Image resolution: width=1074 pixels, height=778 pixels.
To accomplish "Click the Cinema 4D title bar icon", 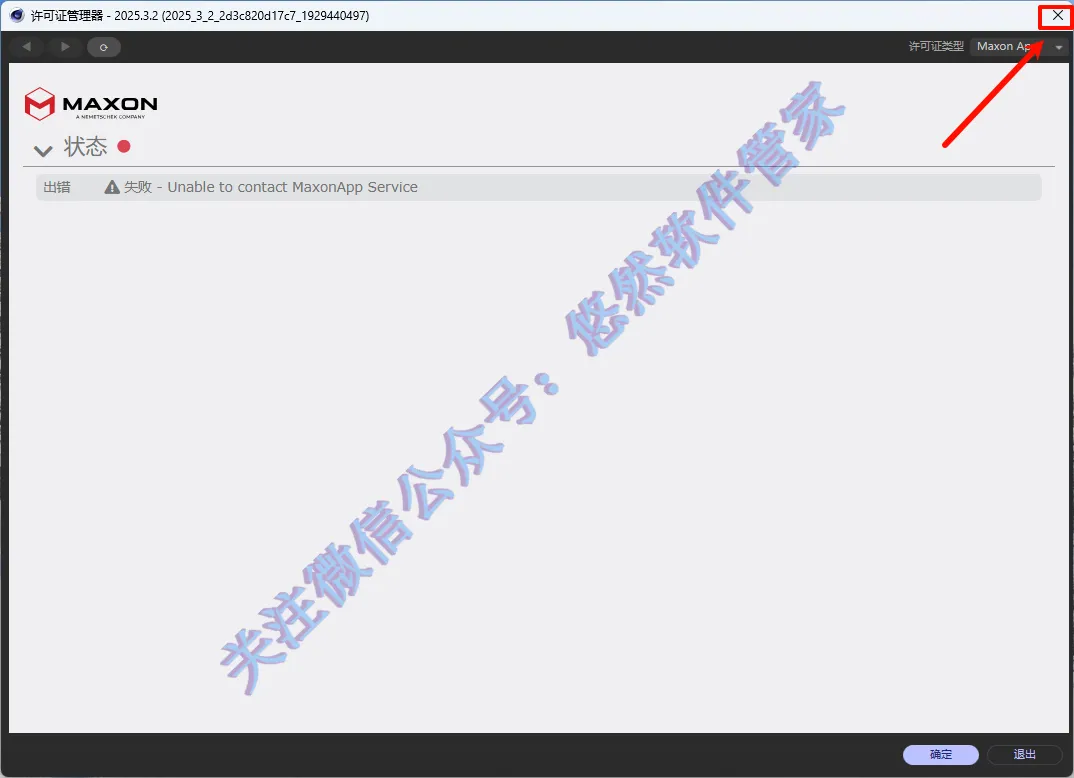I will click(x=17, y=15).
